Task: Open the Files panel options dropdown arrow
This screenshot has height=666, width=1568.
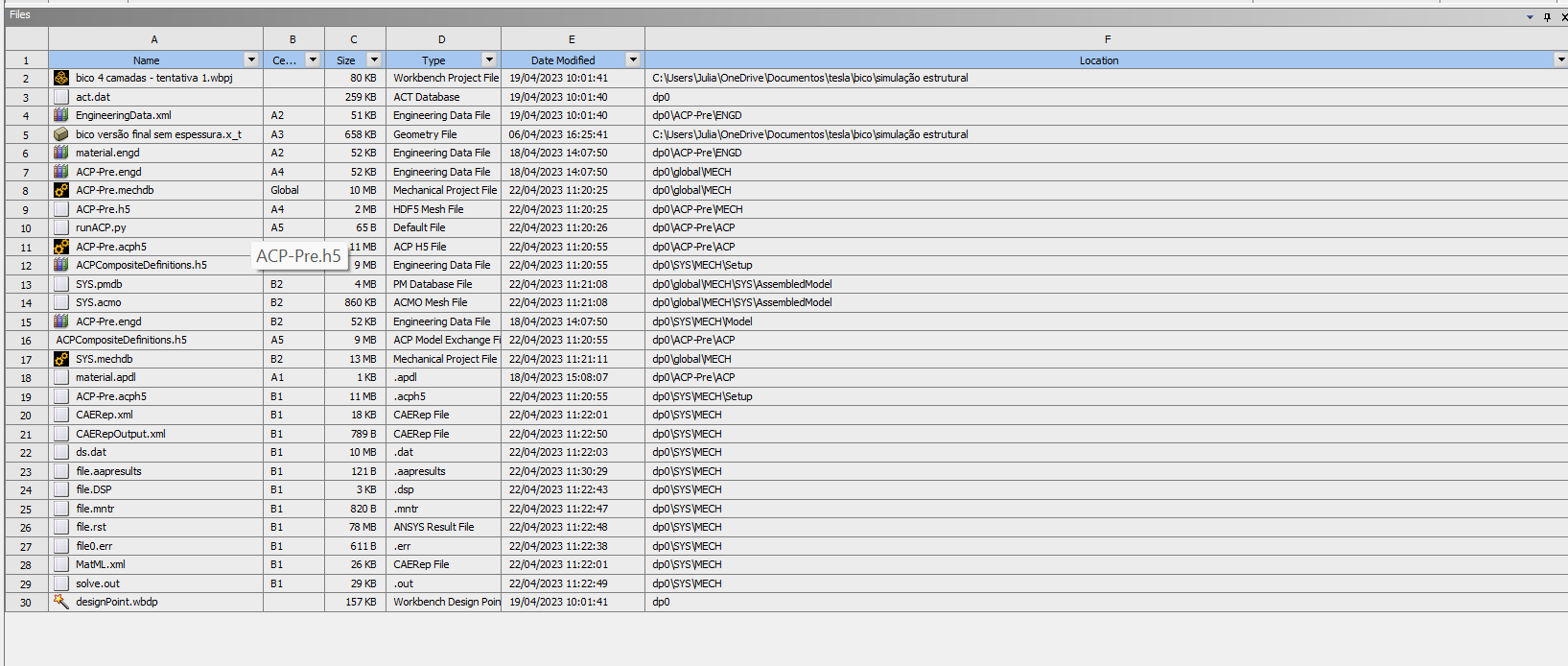Action: click(1530, 17)
